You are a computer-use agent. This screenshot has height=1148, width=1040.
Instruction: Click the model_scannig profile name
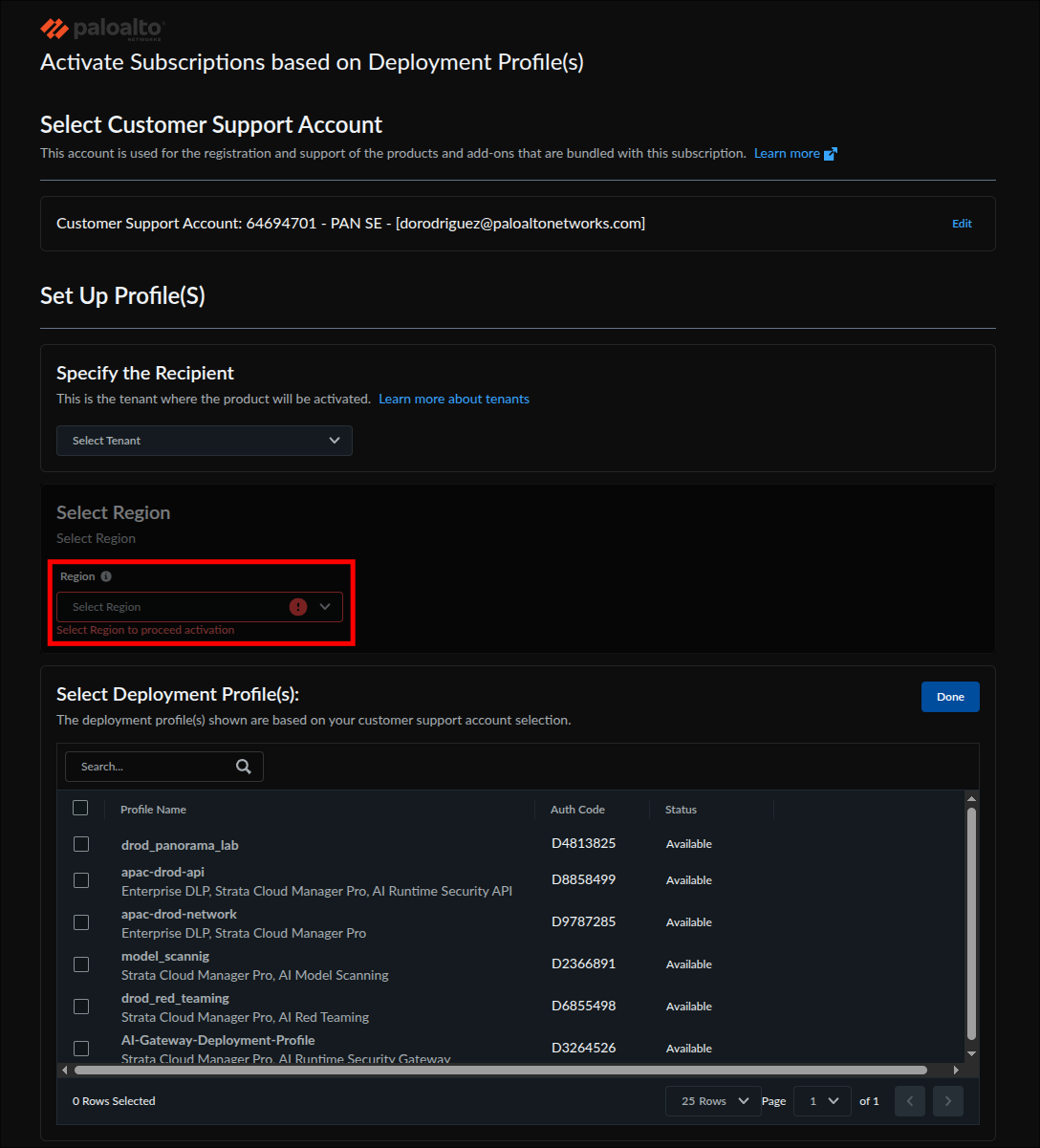165,956
